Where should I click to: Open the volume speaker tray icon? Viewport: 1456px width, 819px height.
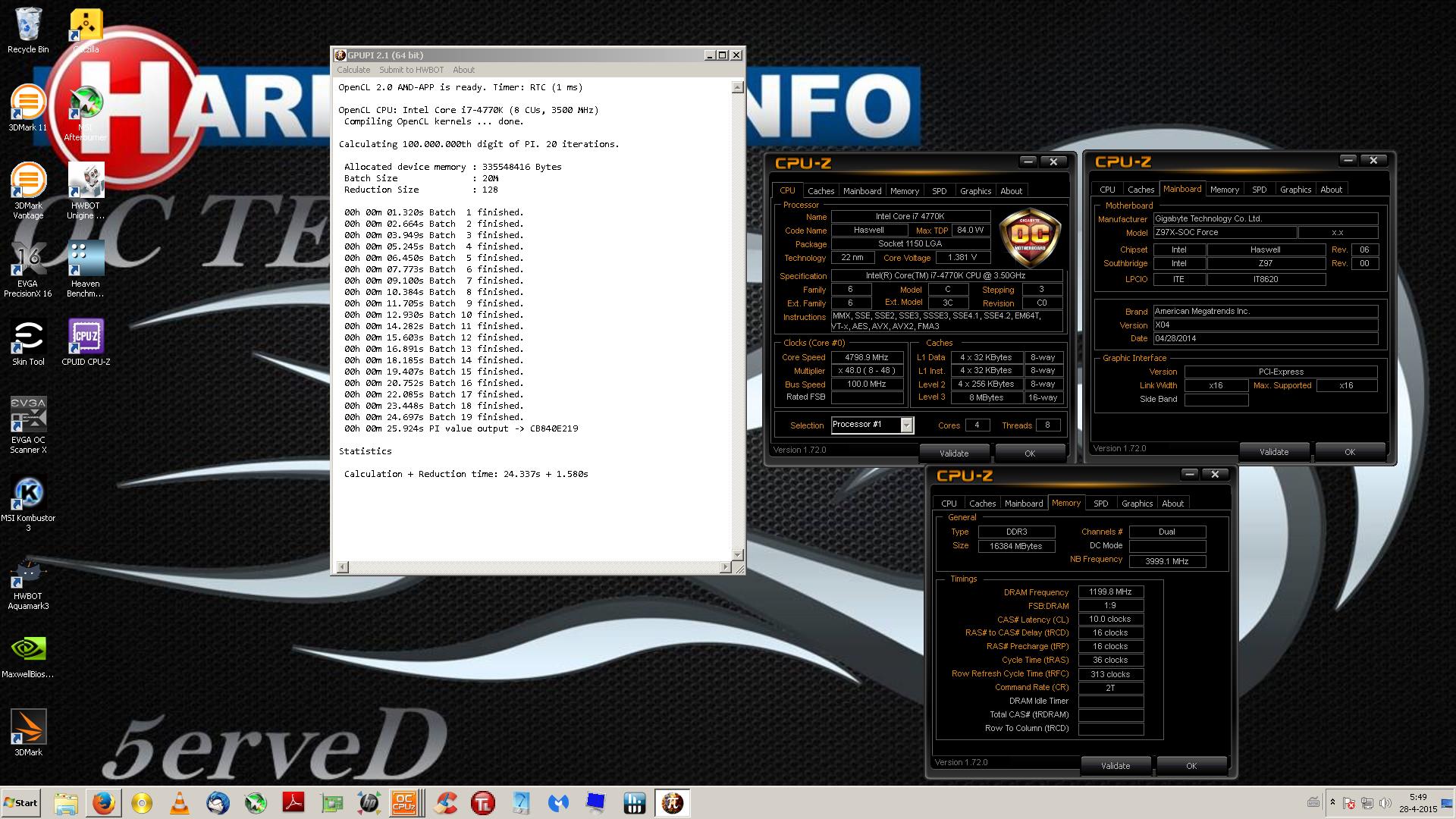pos(1385,803)
